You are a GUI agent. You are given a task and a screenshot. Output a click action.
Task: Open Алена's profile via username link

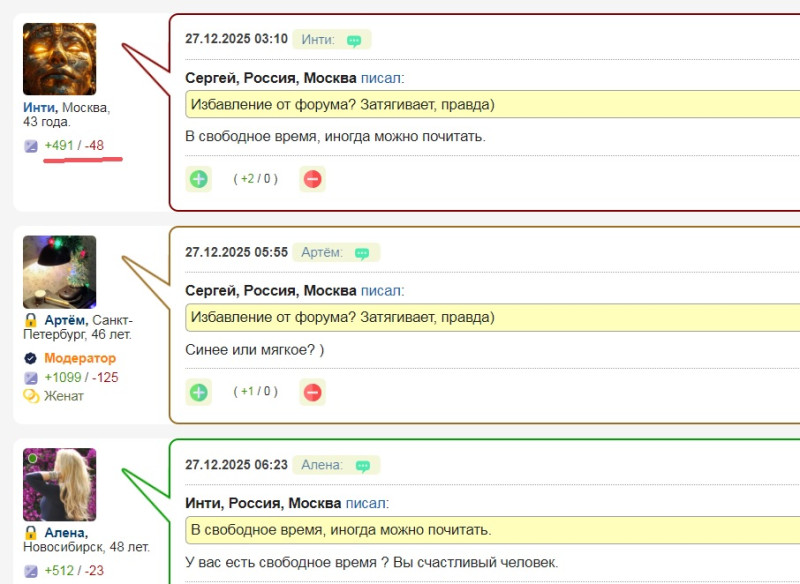(x=66, y=532)
